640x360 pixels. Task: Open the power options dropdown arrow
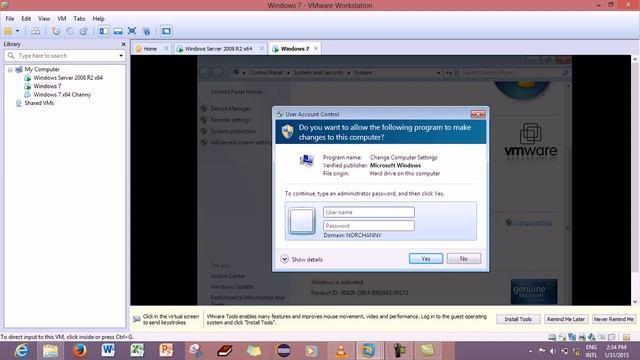18,31
